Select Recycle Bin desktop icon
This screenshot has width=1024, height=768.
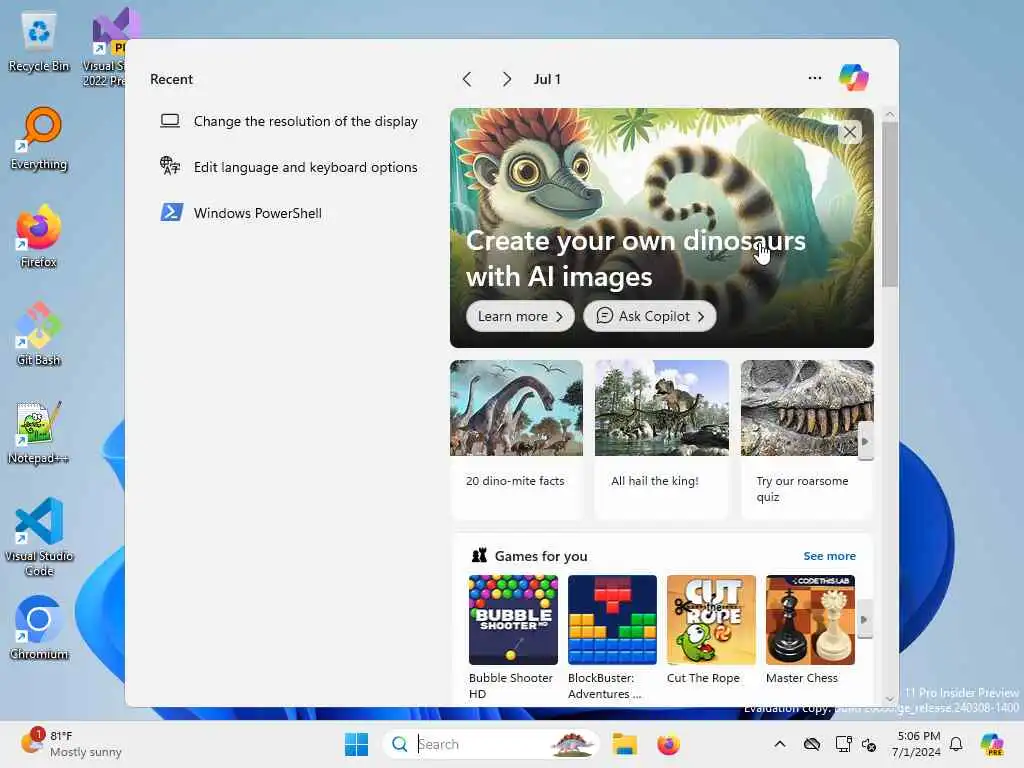pos(39,42)
